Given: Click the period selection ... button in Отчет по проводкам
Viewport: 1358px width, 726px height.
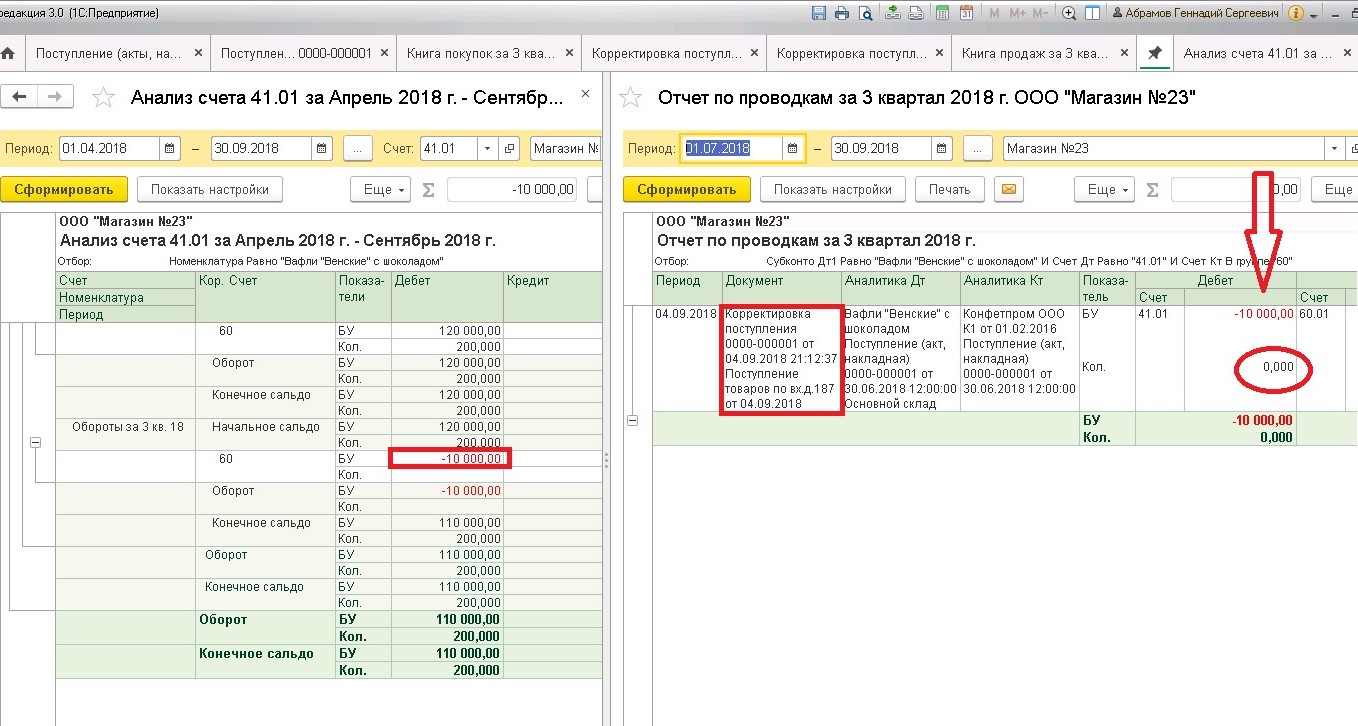Looking at the screenshot, I should 980,148.
